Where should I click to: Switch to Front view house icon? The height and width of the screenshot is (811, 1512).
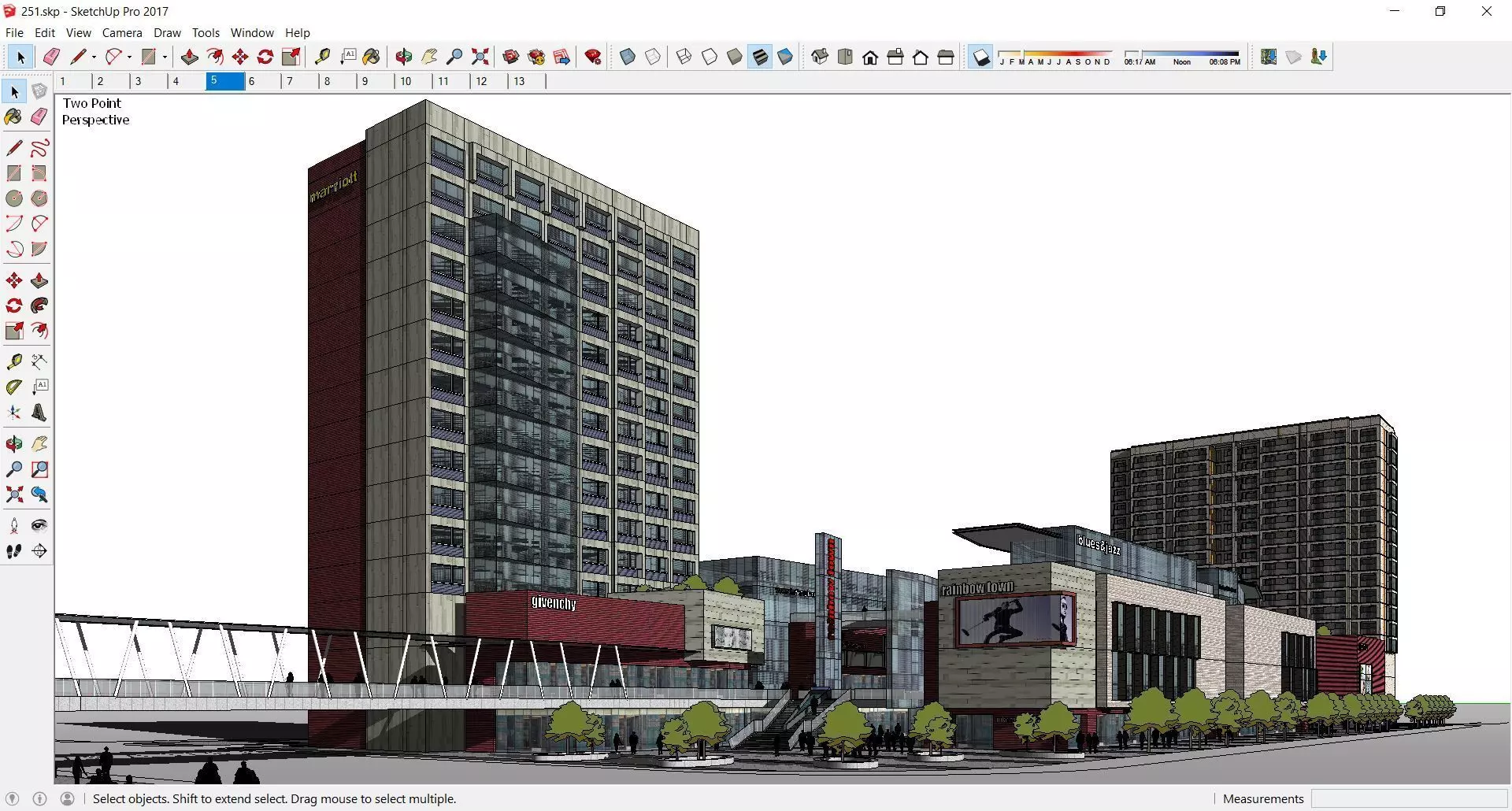870,57
